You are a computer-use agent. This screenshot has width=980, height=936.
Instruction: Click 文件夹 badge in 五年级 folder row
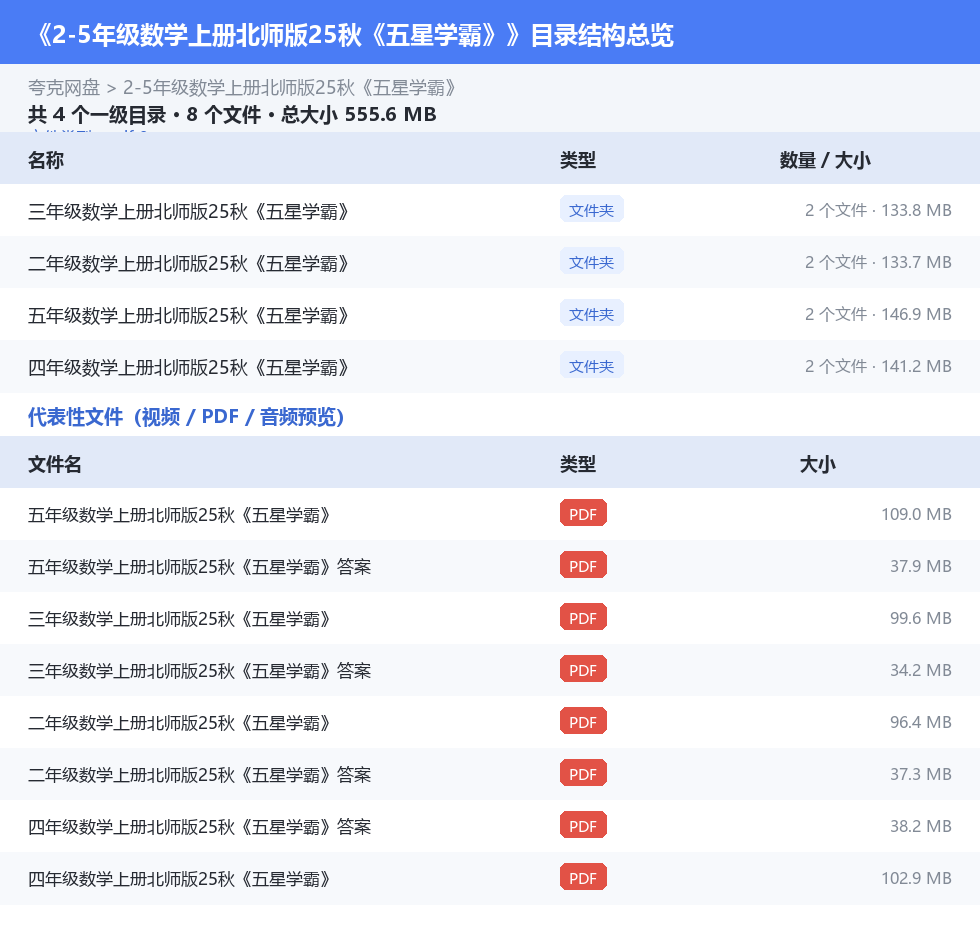click(x=591, y=314)
